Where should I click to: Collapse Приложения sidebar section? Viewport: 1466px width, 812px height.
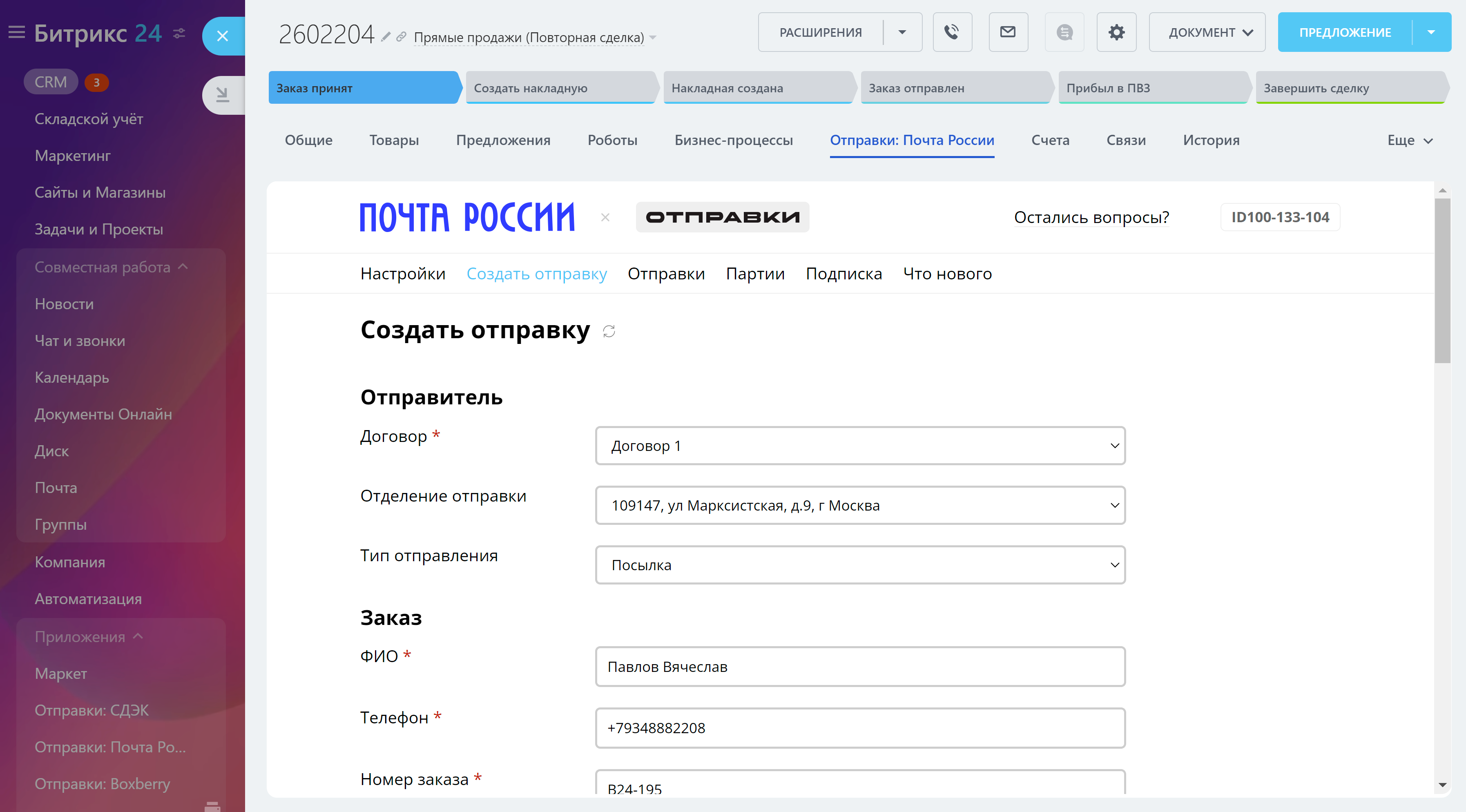click(x=89, y=637)
